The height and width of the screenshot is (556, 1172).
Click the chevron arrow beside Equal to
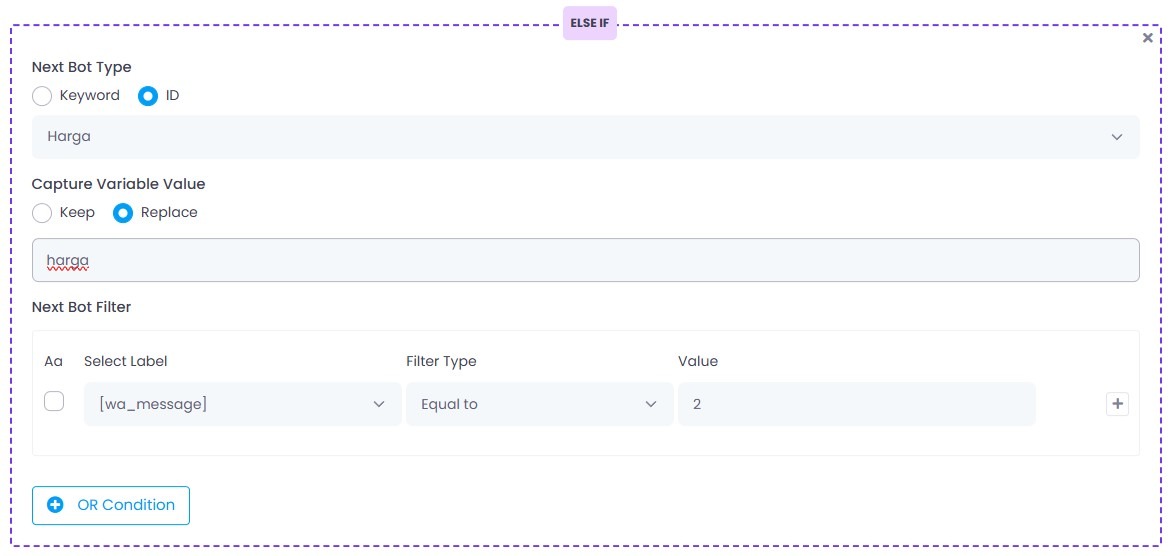point(651,404)
